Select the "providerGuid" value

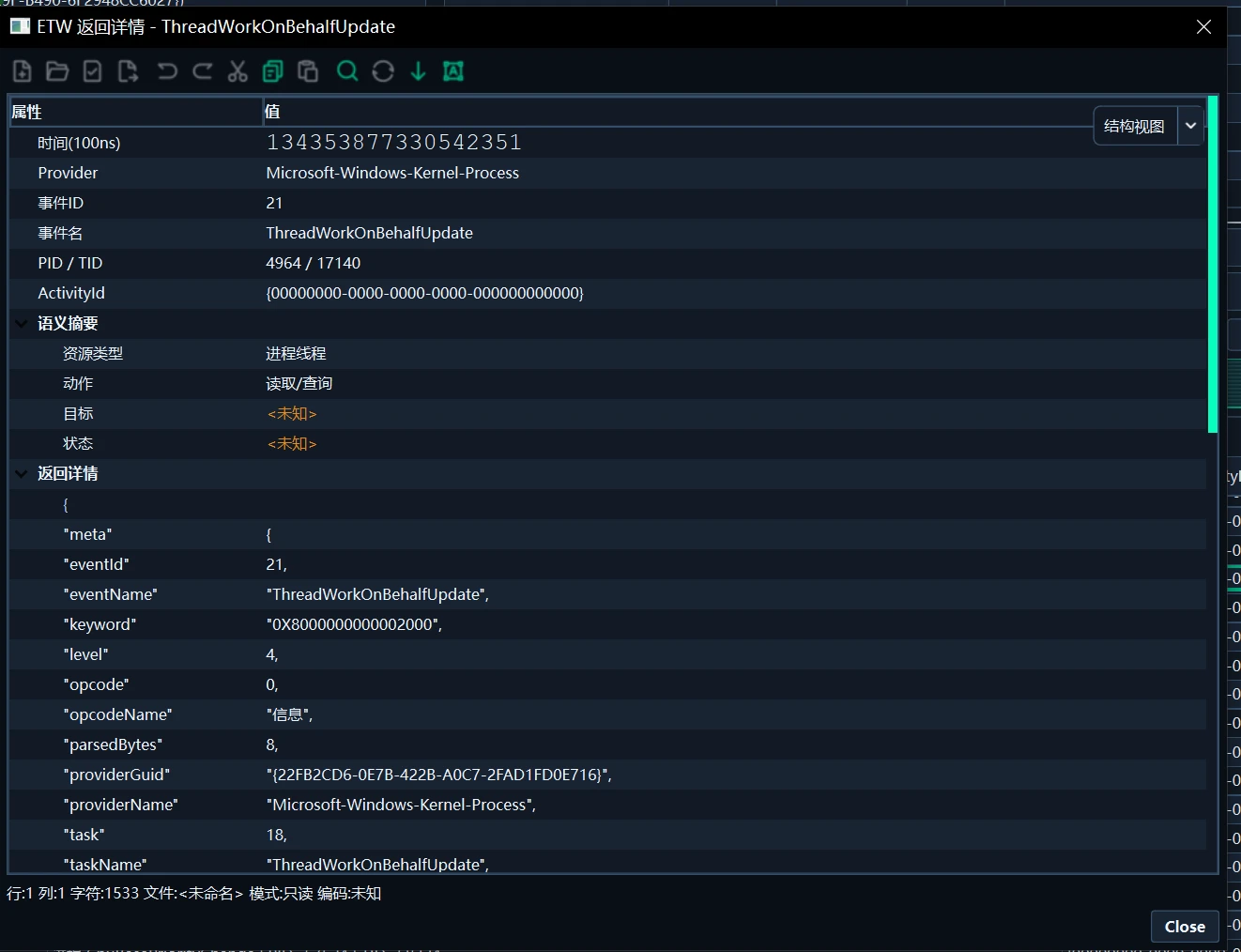pyautogui.click(x=438, y=775)
